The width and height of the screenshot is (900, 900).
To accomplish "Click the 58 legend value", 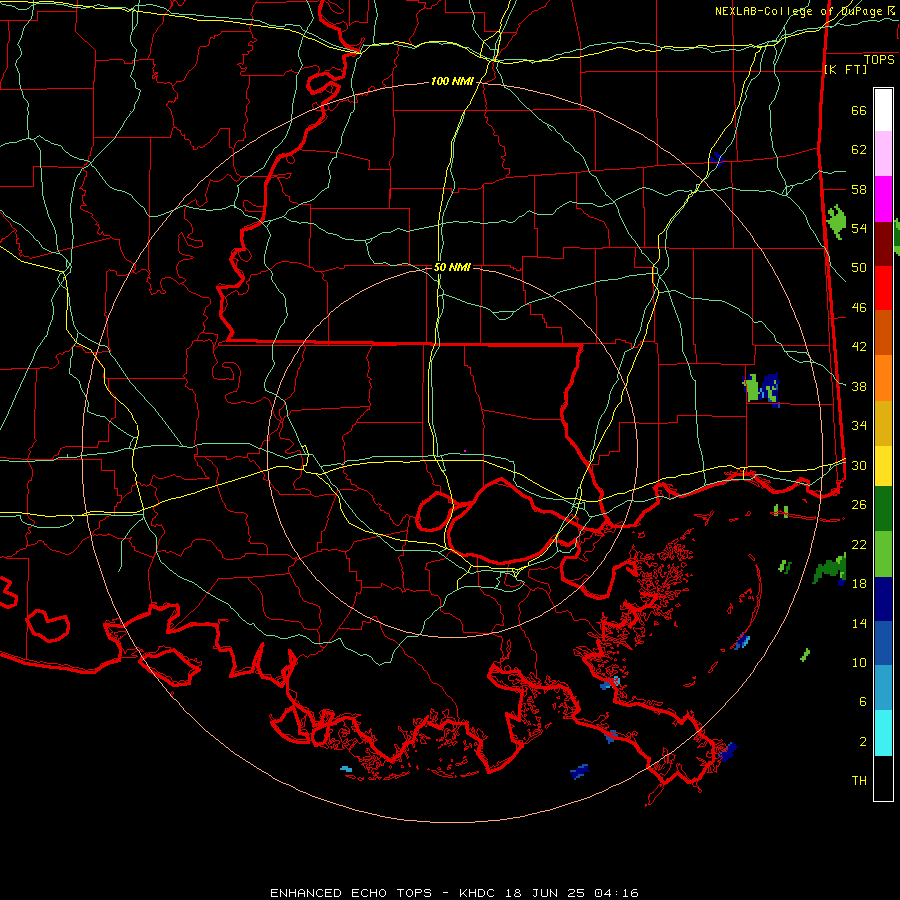I will click(x=859, y=189).
